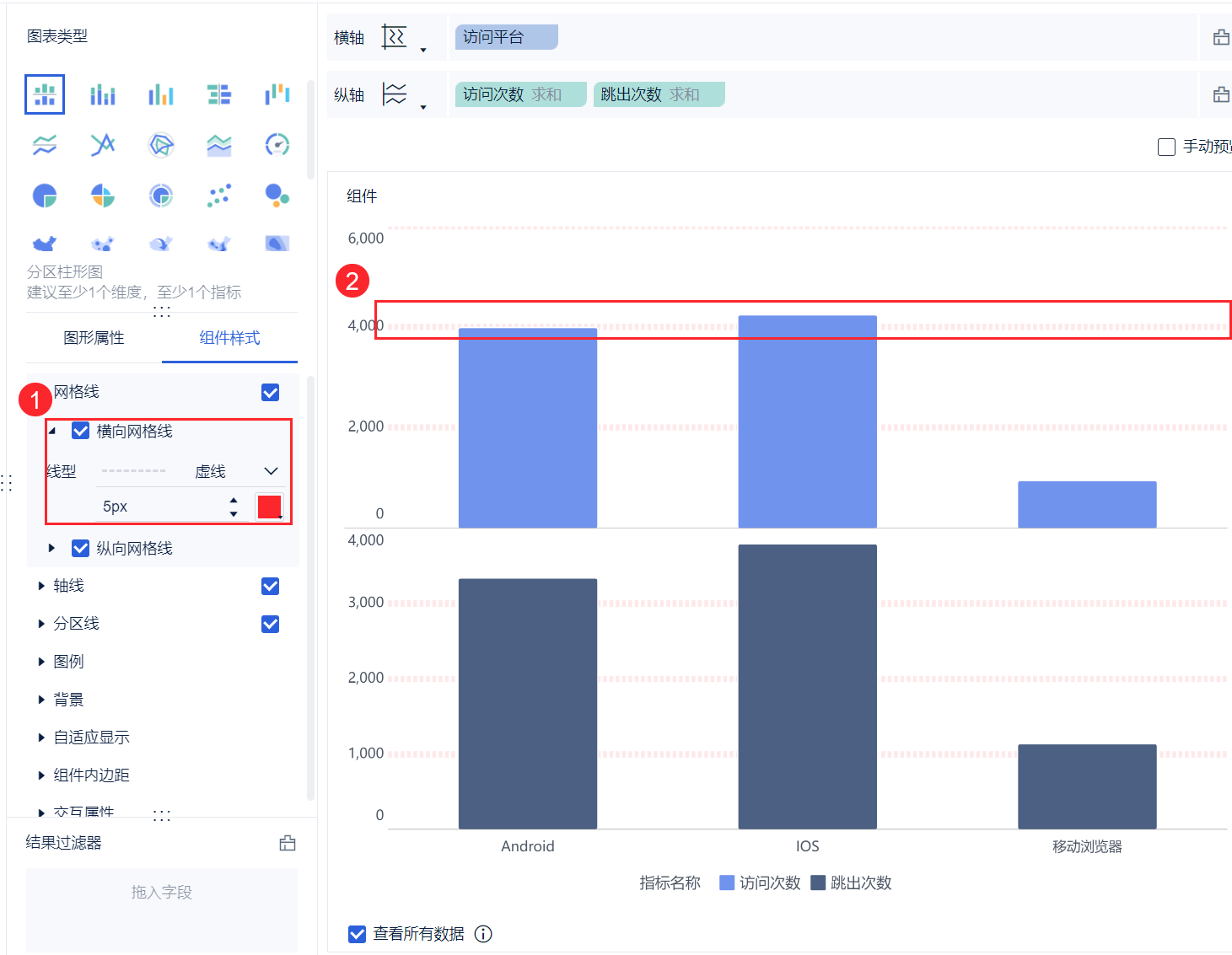Pick the multi-series column chart icon
This screenshot has height=955, width=1232.
(x=161, y=94)
